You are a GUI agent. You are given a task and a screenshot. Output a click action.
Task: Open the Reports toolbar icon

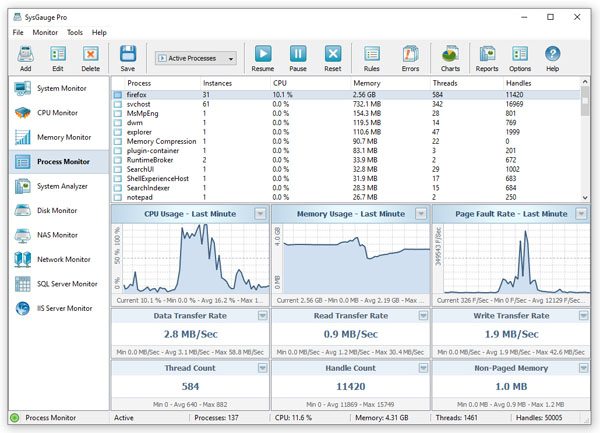pyautogui.click(x=487, y=54)
